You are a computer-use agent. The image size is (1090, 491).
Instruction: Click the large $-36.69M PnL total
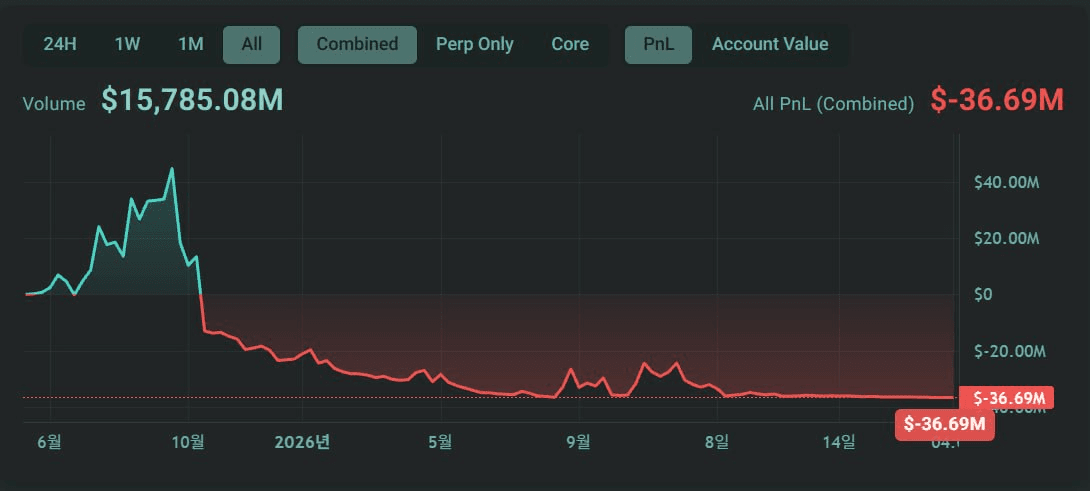pos(998,100)
